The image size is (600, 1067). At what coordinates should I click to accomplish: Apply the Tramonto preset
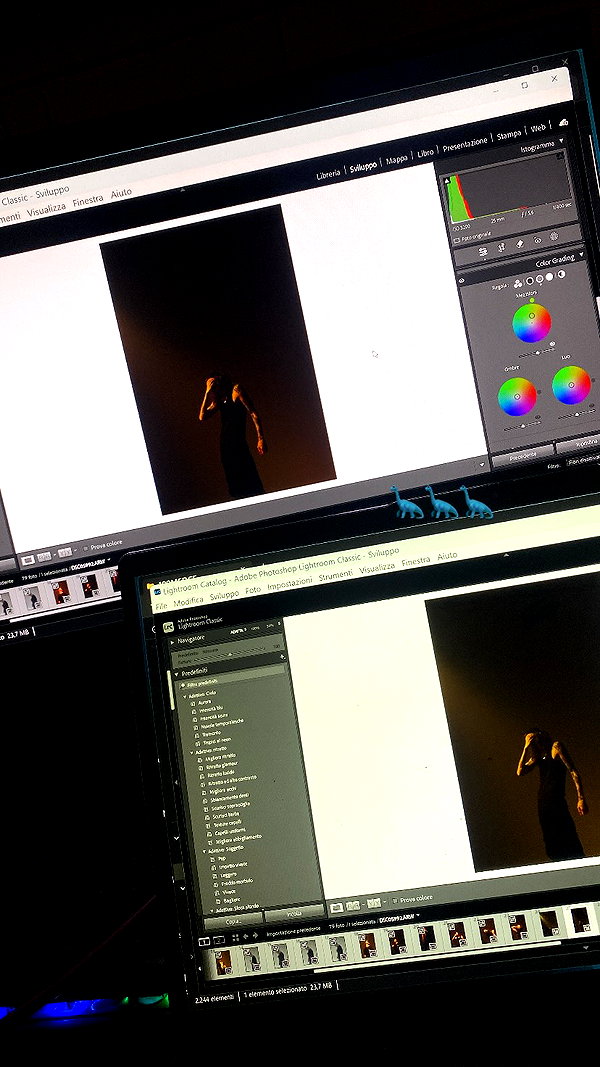point(210,734)
